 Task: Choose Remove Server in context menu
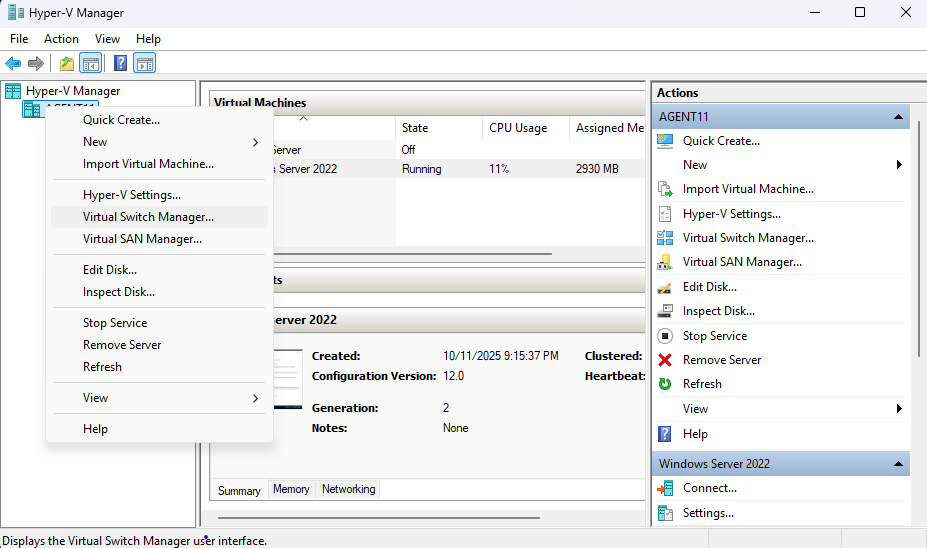159,345
